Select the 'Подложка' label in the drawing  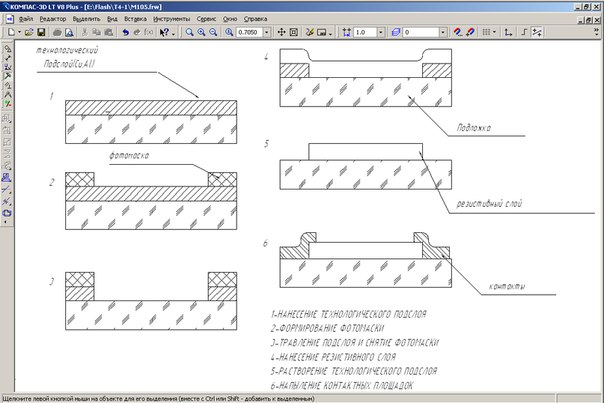(474, 128)
